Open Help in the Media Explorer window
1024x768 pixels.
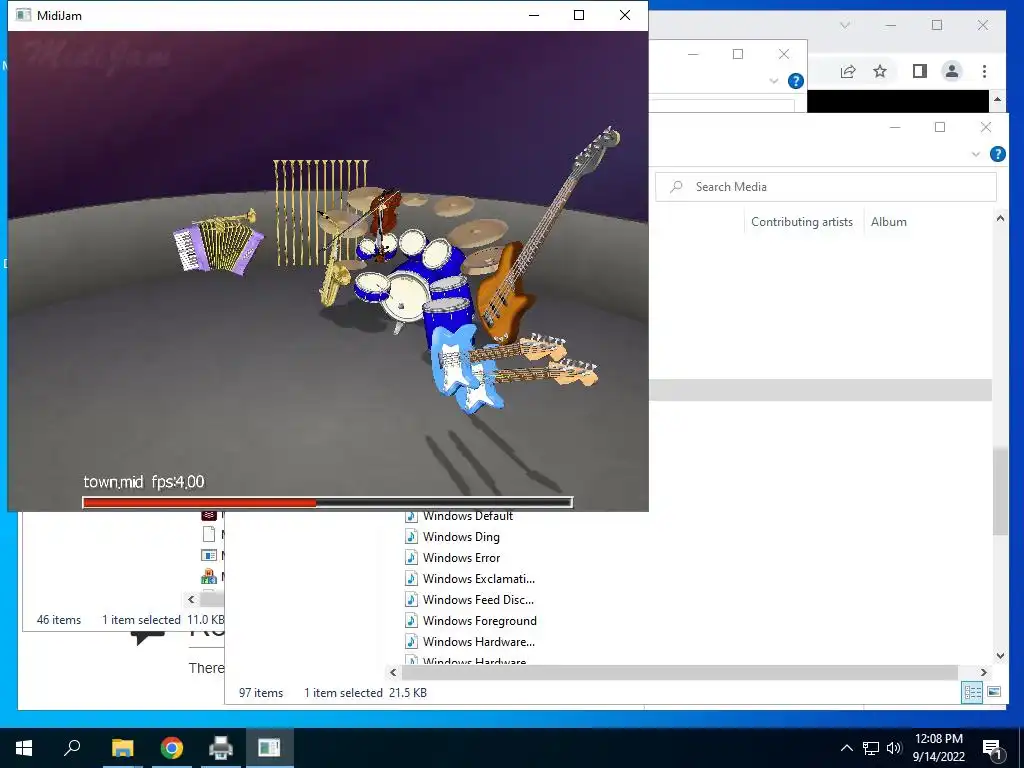pyautogui.click(x=997, y=154)
